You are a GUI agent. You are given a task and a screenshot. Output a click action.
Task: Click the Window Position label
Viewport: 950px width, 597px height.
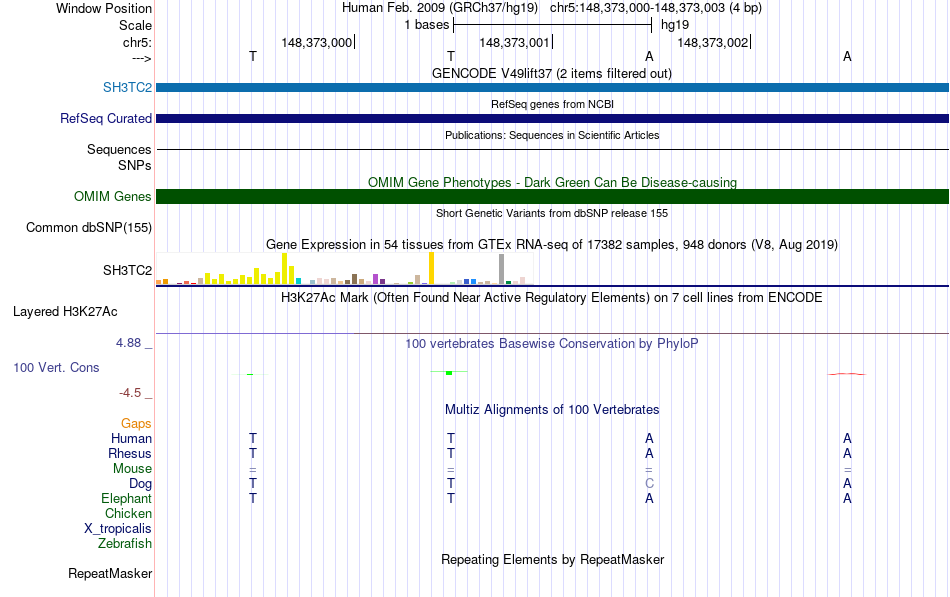tap(104, 8)
